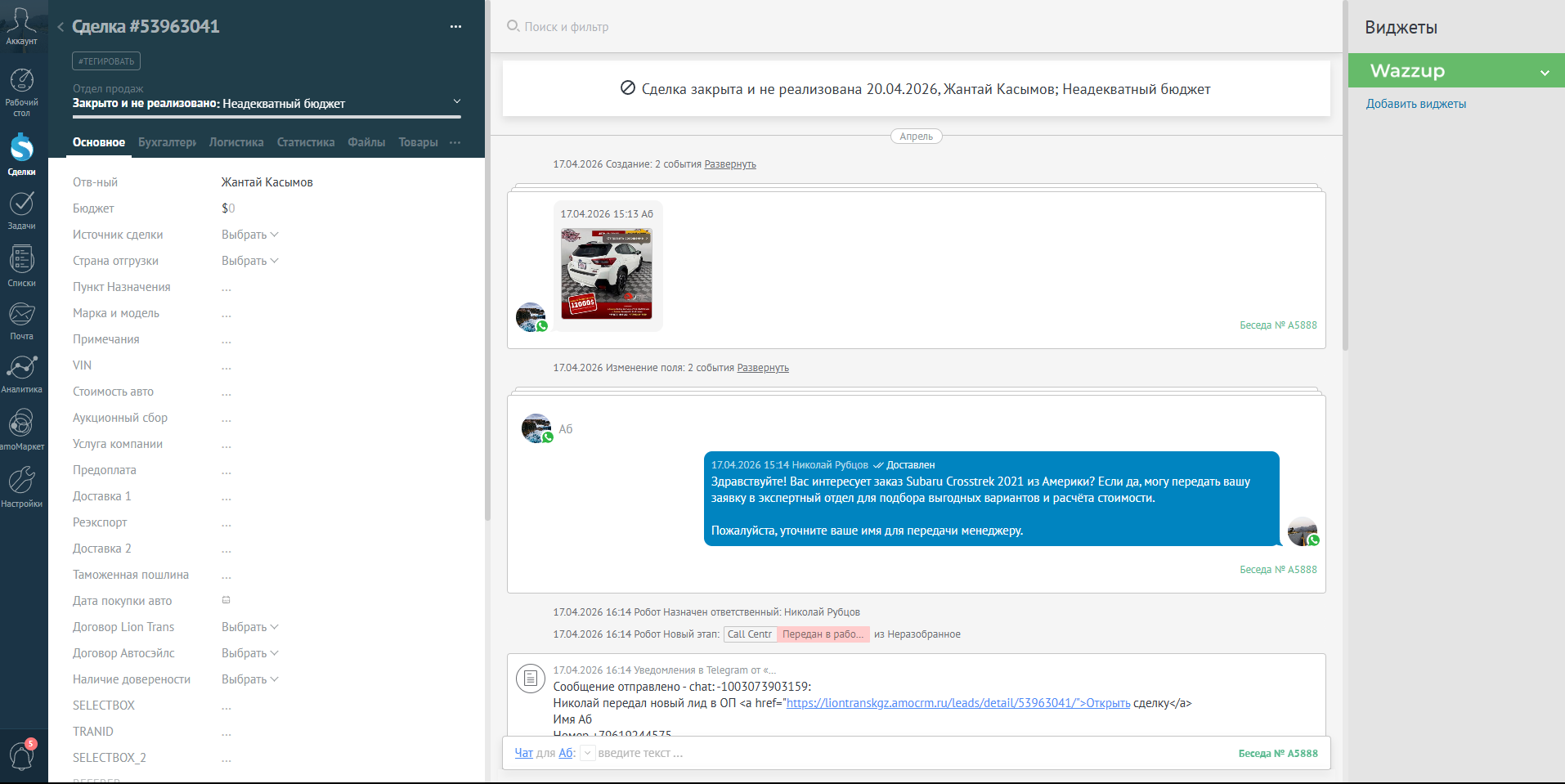This screenshot has width=1565, height=784.
Task: Switch to the Статистика tab
Action: coord(306,142)
